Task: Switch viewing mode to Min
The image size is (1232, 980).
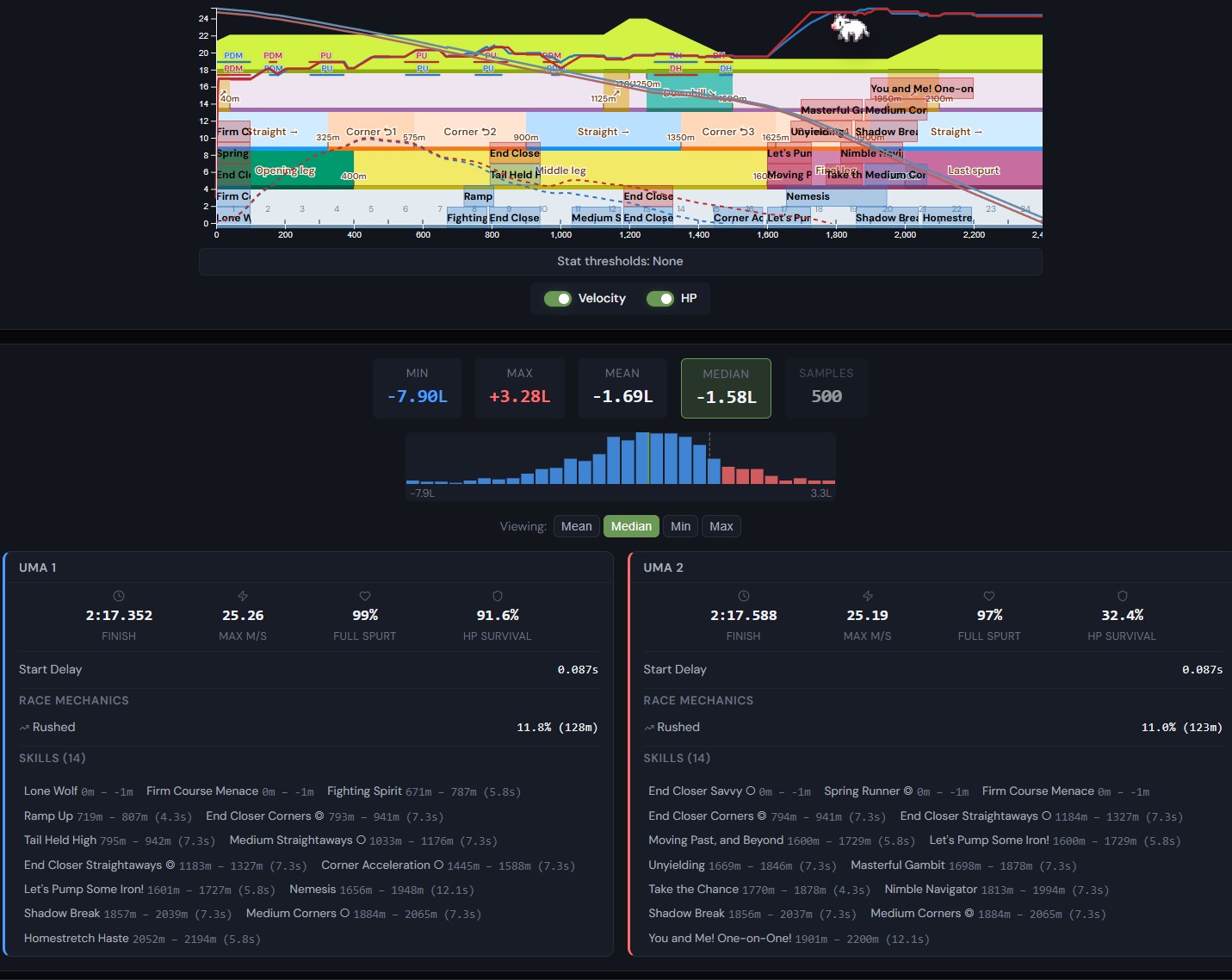Action: (681, 526)
